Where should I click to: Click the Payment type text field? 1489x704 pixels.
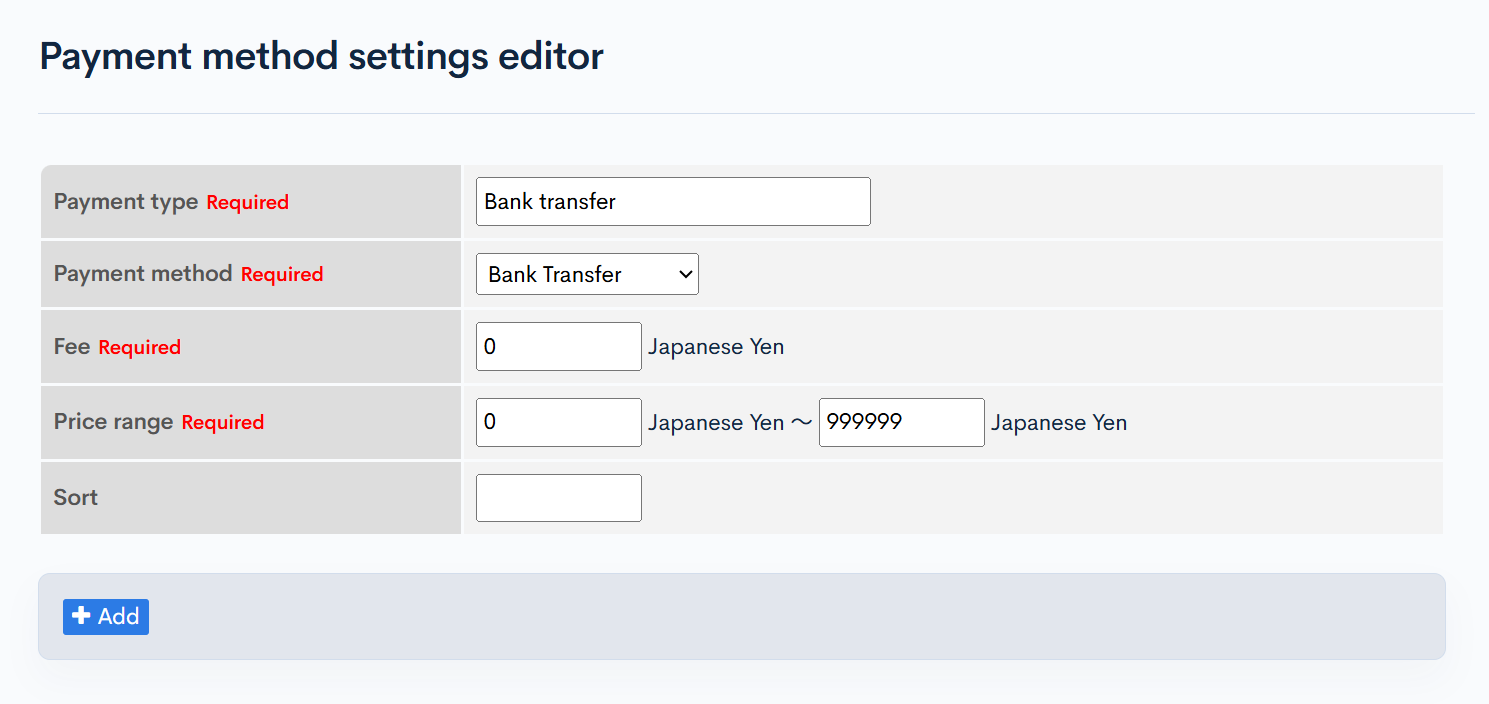(673, 201)
